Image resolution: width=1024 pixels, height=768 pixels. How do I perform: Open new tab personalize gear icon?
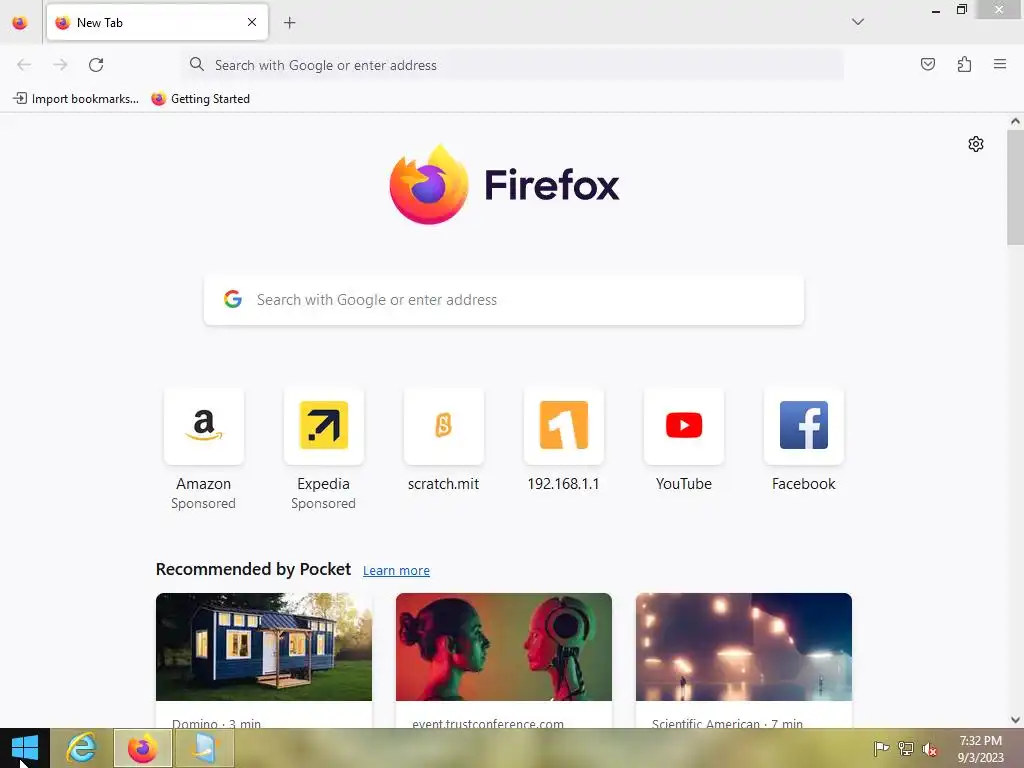[976, 144]
